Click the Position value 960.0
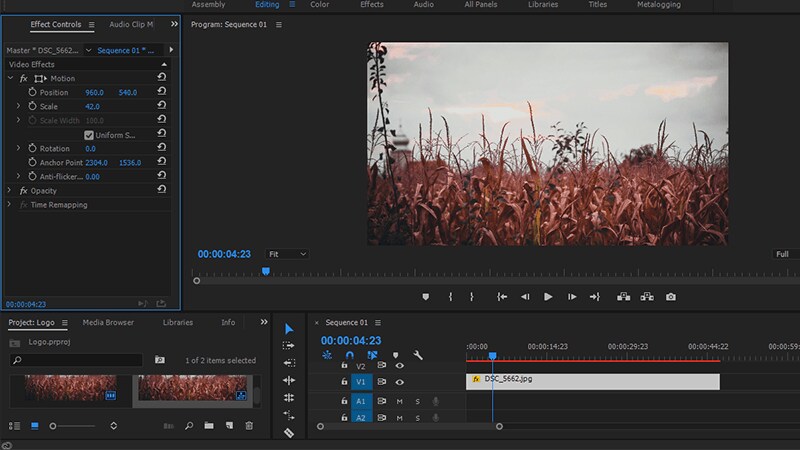Image resolution: width=800 pixels, height=450 pixels. pos(94,92)
